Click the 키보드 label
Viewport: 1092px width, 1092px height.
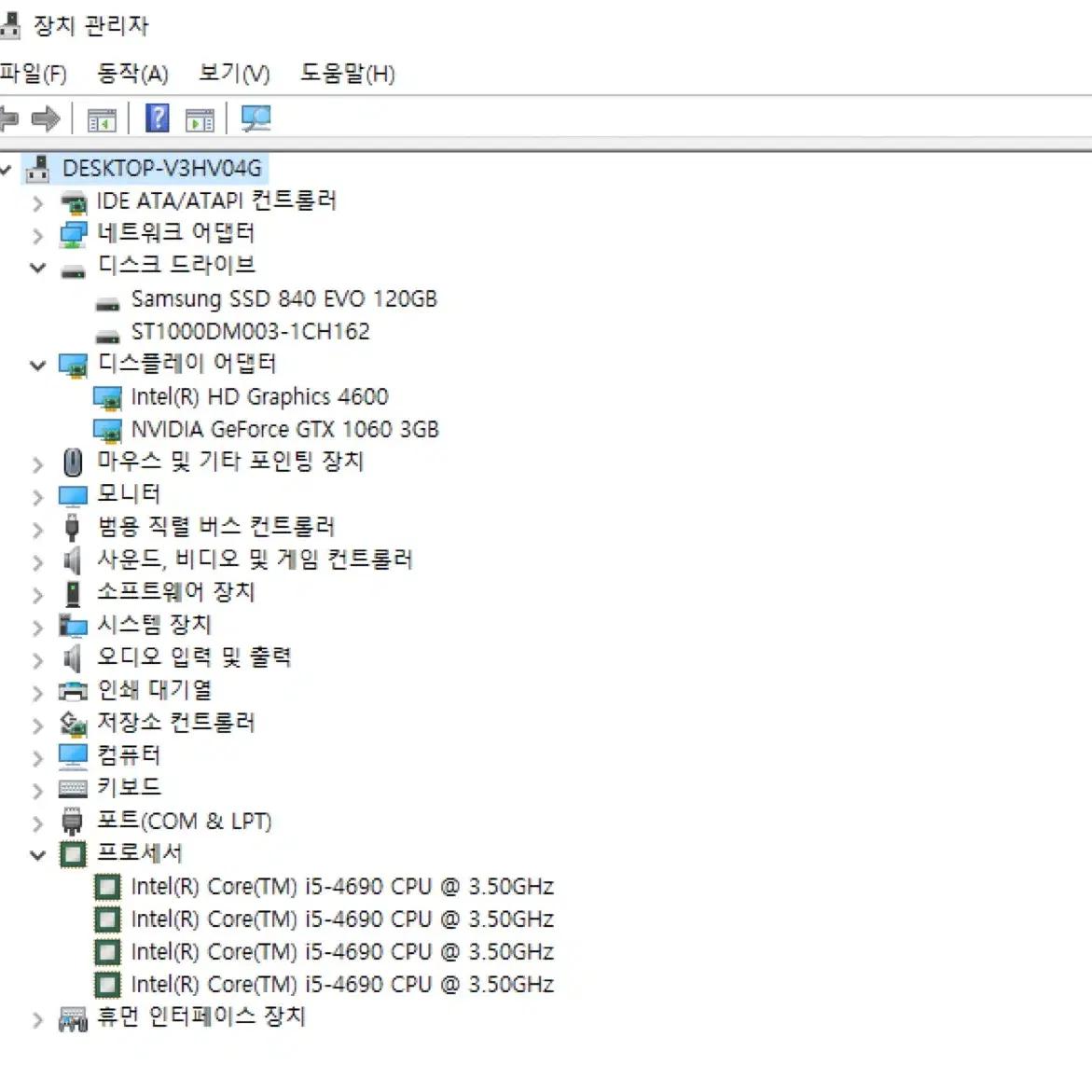tap(129, 788)
